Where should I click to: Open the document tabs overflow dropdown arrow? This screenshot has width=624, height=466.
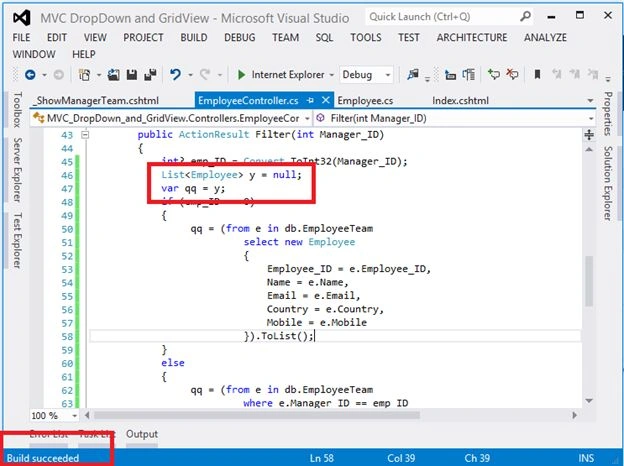click(591, 101)
